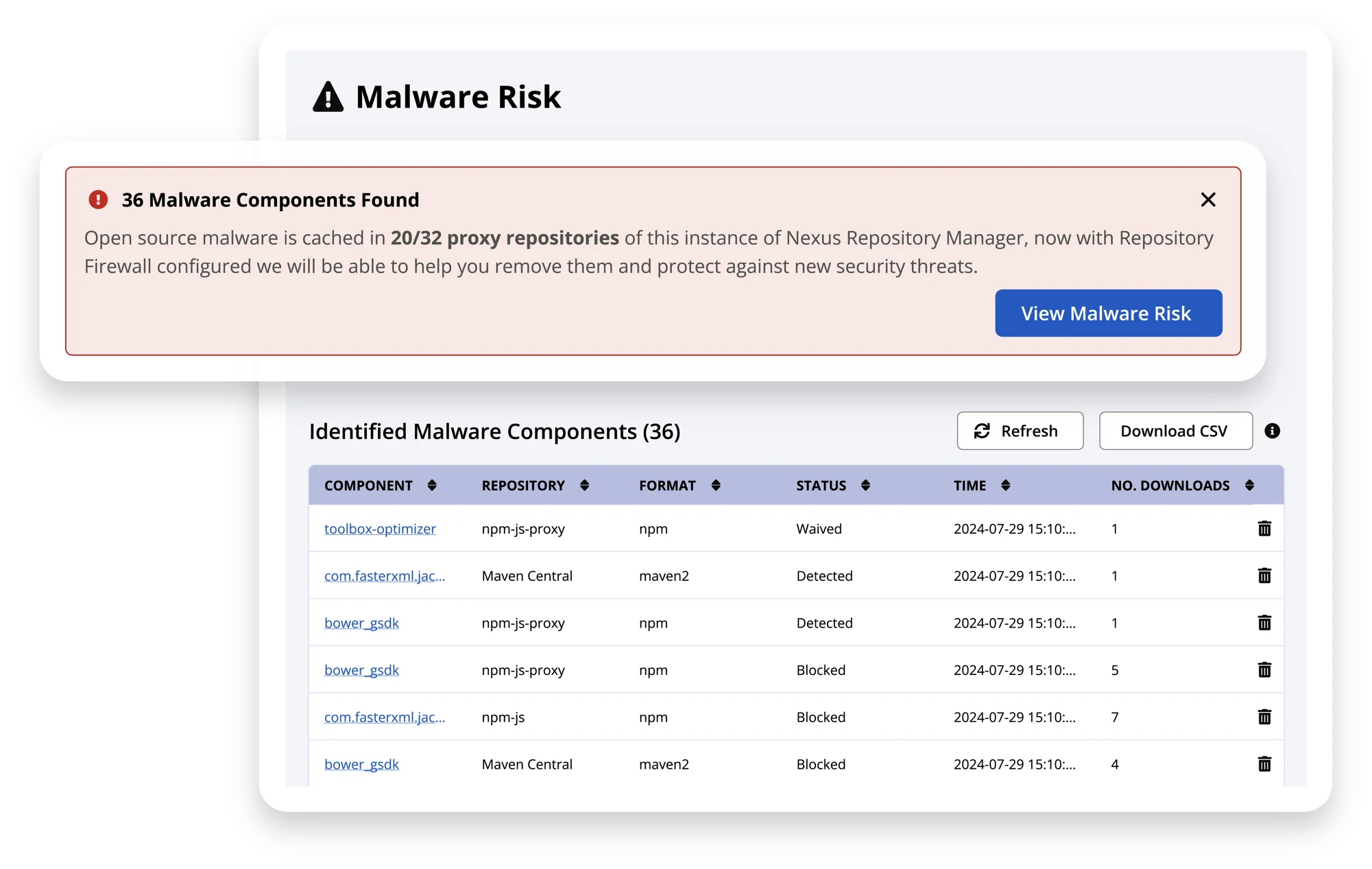Click the Download CSV button
The height and width of the screenshot is (869, 1372).
[x=1175, y=431]
